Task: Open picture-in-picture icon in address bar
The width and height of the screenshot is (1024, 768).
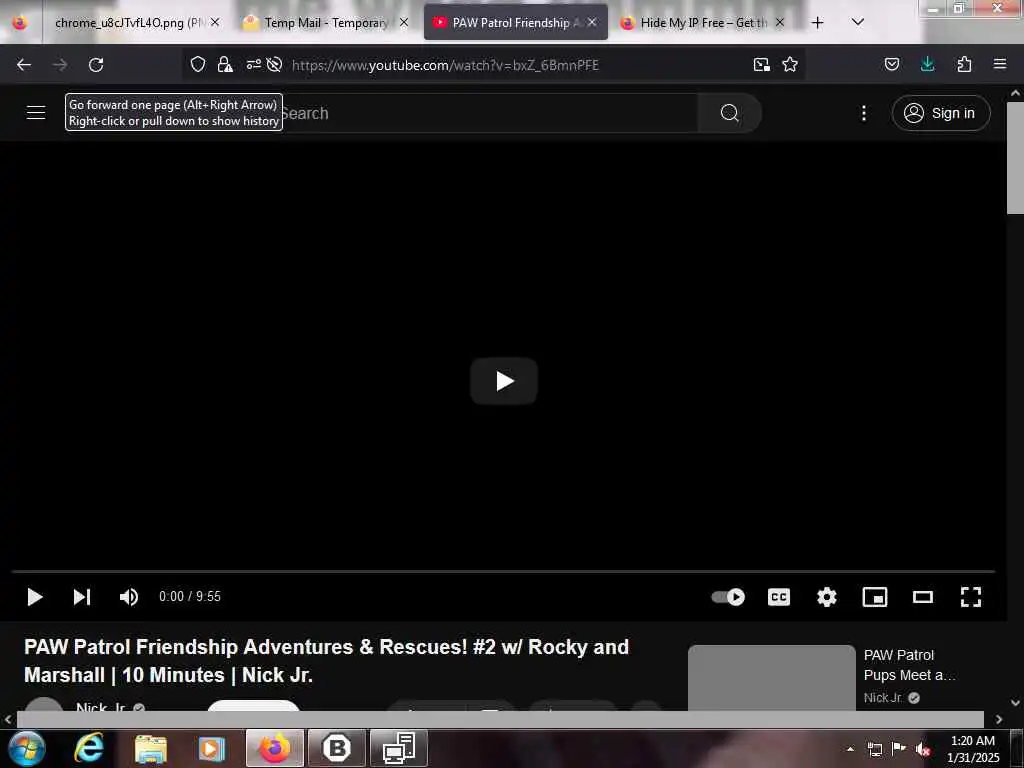Action: point(761,64)
